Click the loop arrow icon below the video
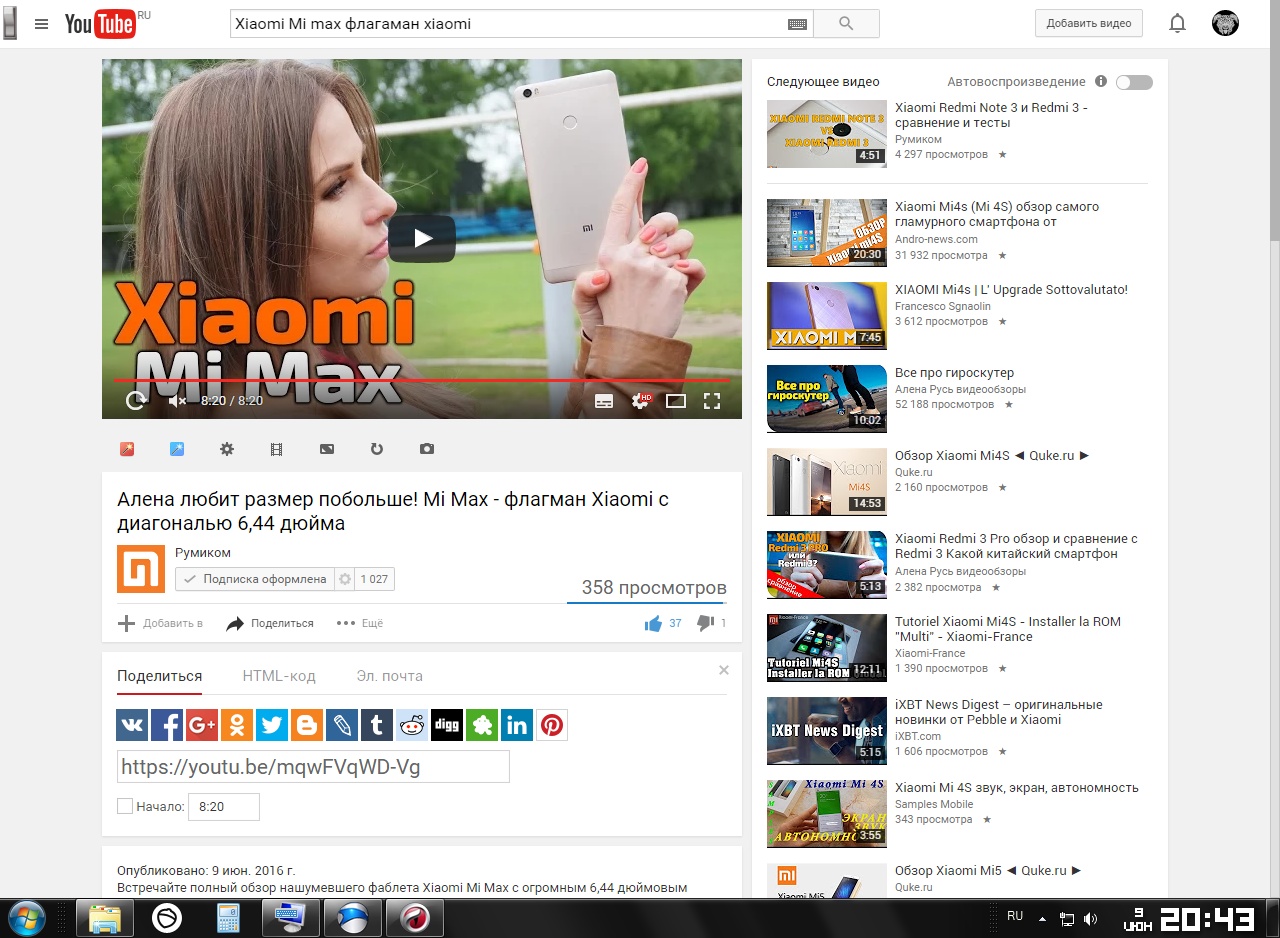This screenshot has width=1280, height=938. 377,450
